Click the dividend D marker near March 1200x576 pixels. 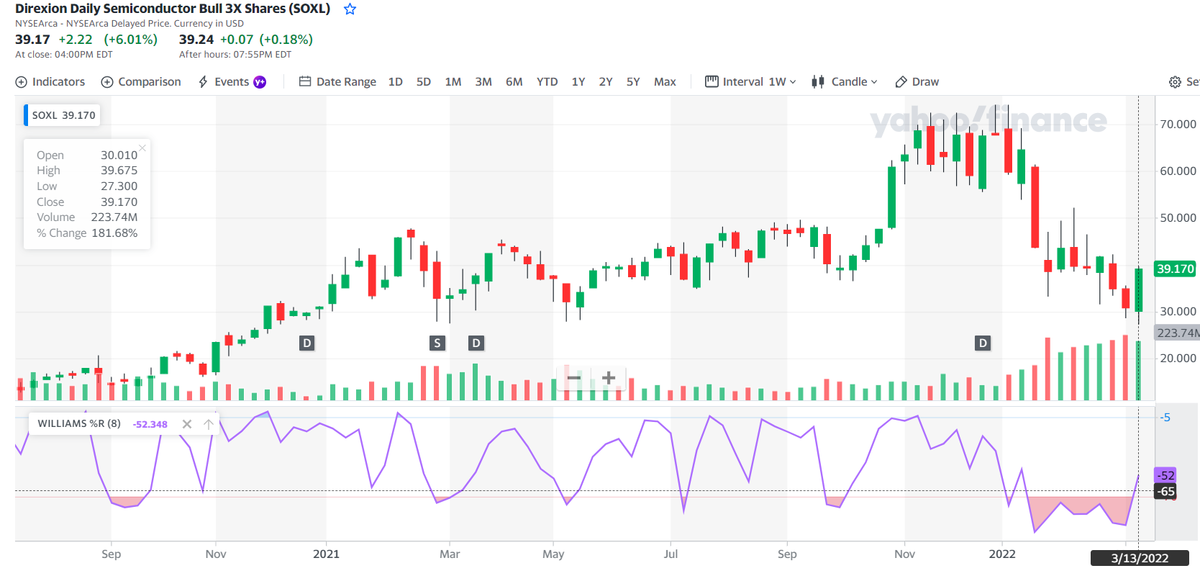476,343
